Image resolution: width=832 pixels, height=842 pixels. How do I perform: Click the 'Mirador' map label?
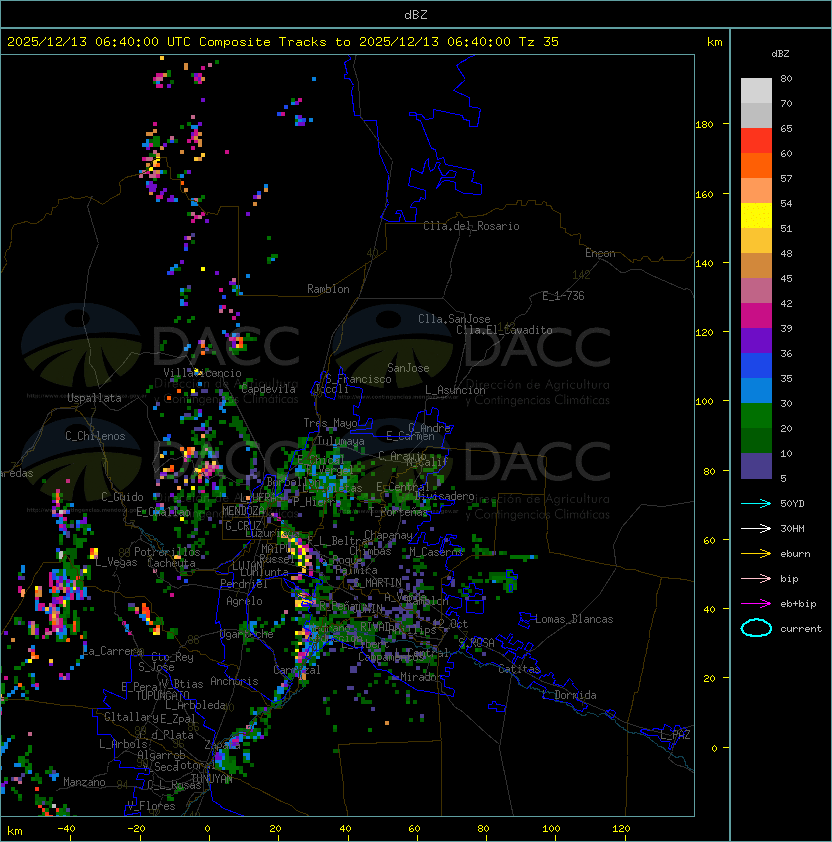coord(421,677)
